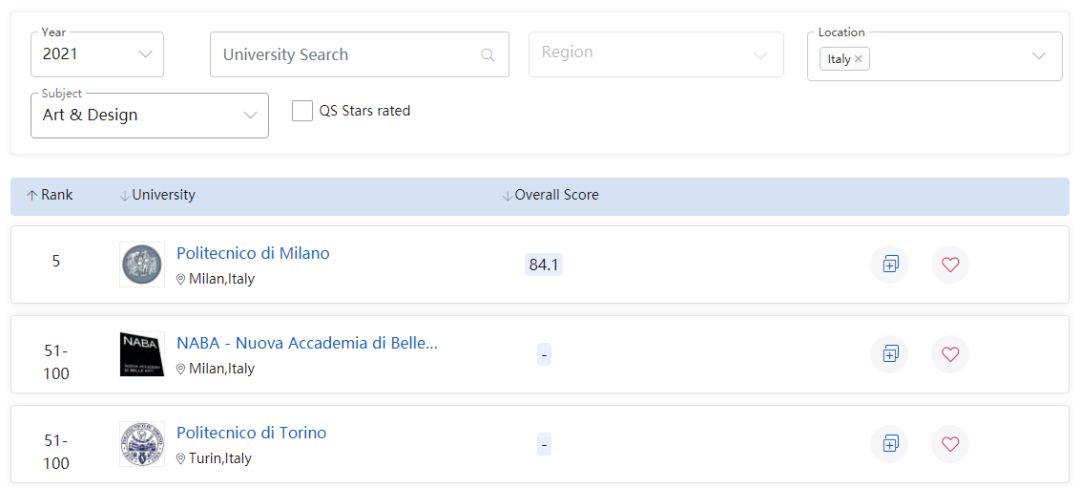The height and width of the screenshot is (488, 1080).
Task: Add Politecnico di Milano to compare
Action: [x=889, y=264]
